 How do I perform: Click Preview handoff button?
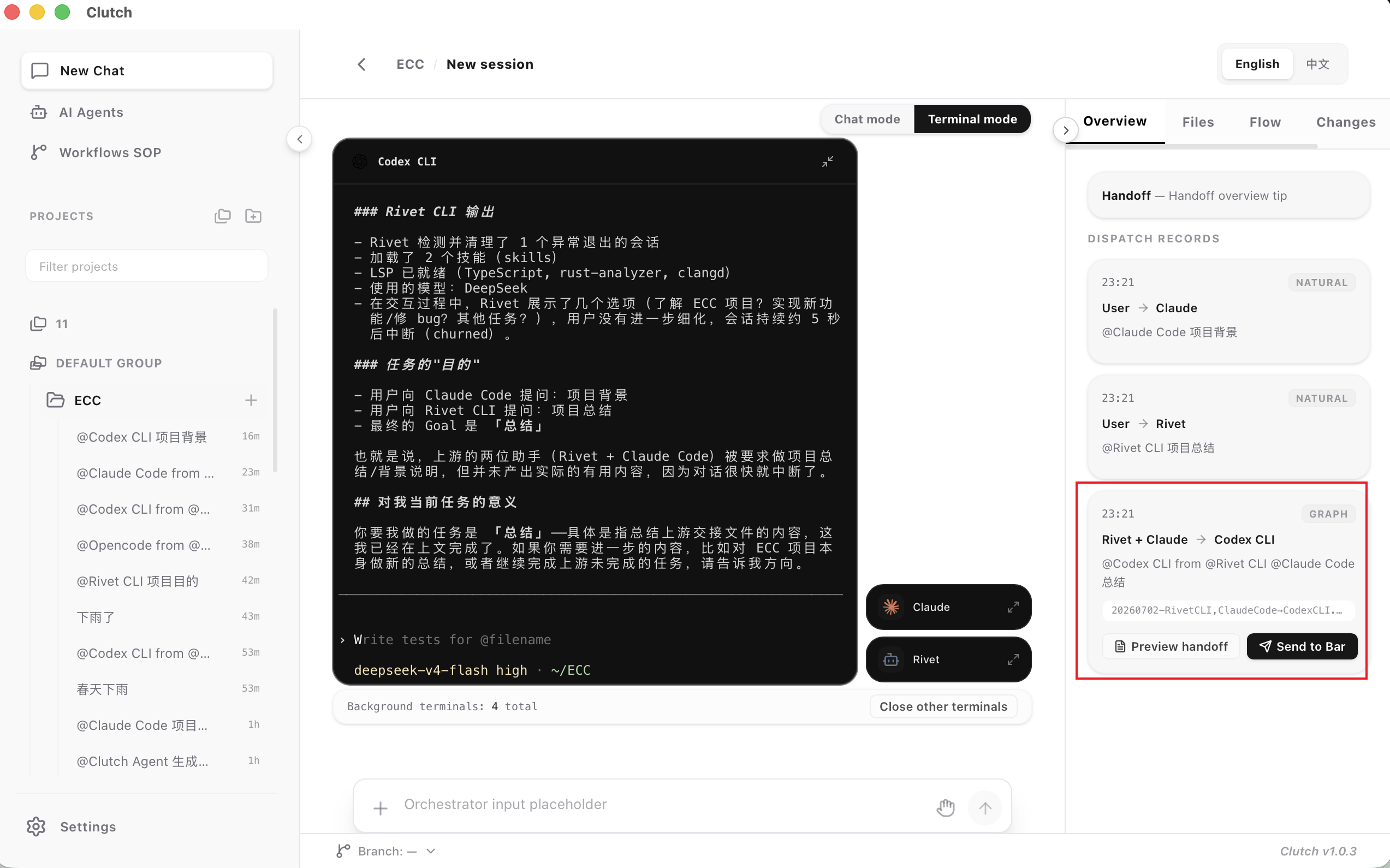(1171, 646)
